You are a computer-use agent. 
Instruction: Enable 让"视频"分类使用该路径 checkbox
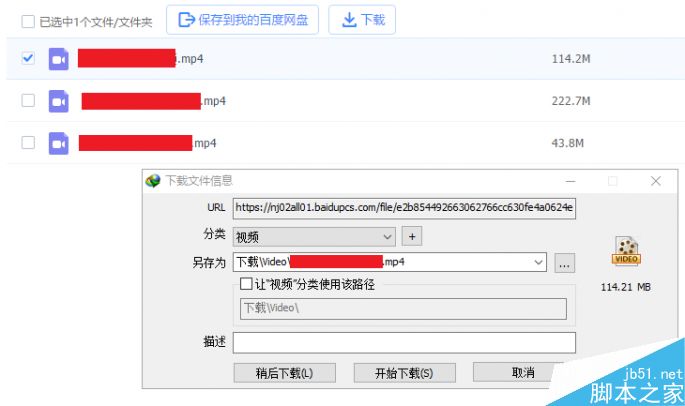pyautogui.click(x=246, y=284)
